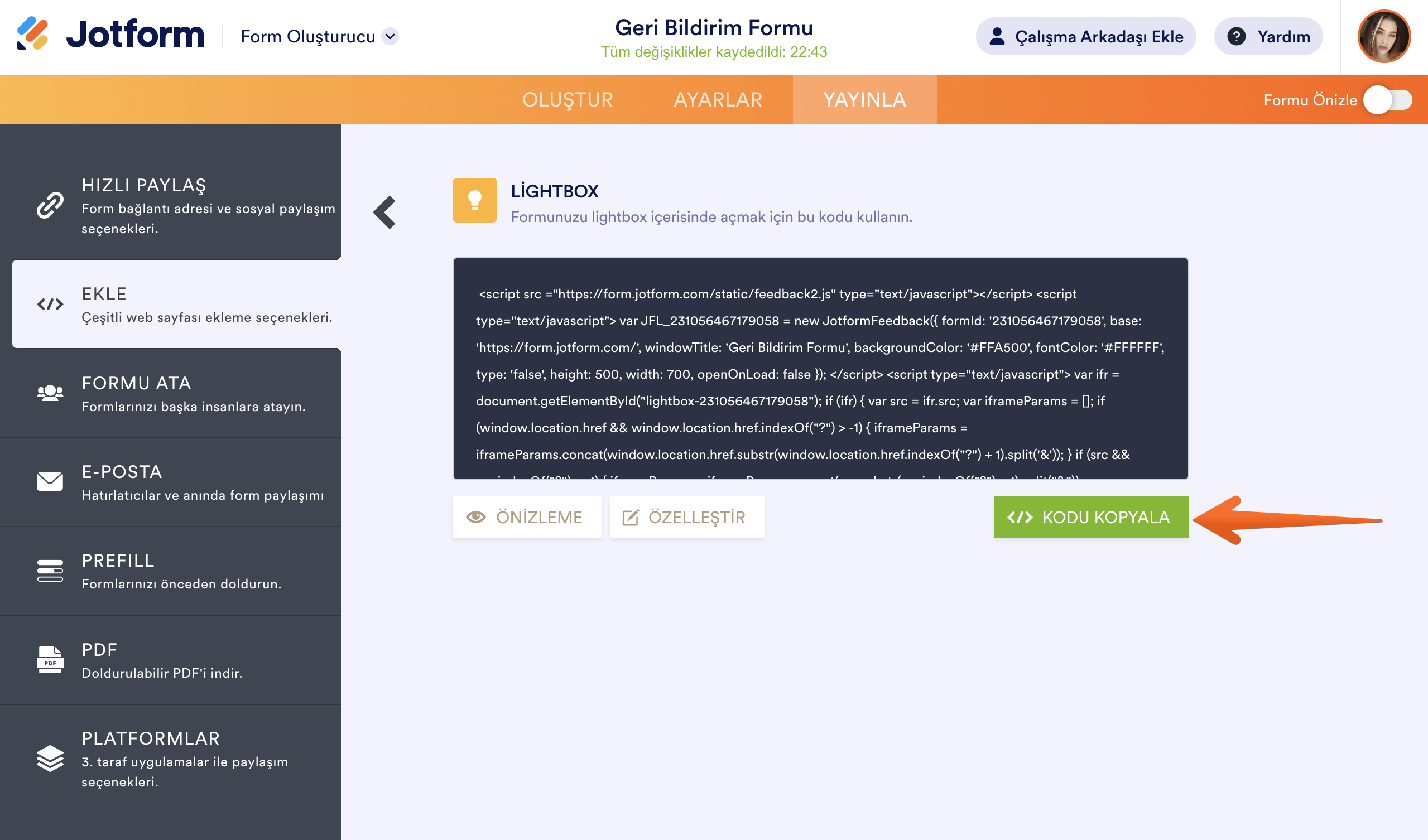Switch to the AYARLAR tab

pyautogui.click(x=718, y=100)
